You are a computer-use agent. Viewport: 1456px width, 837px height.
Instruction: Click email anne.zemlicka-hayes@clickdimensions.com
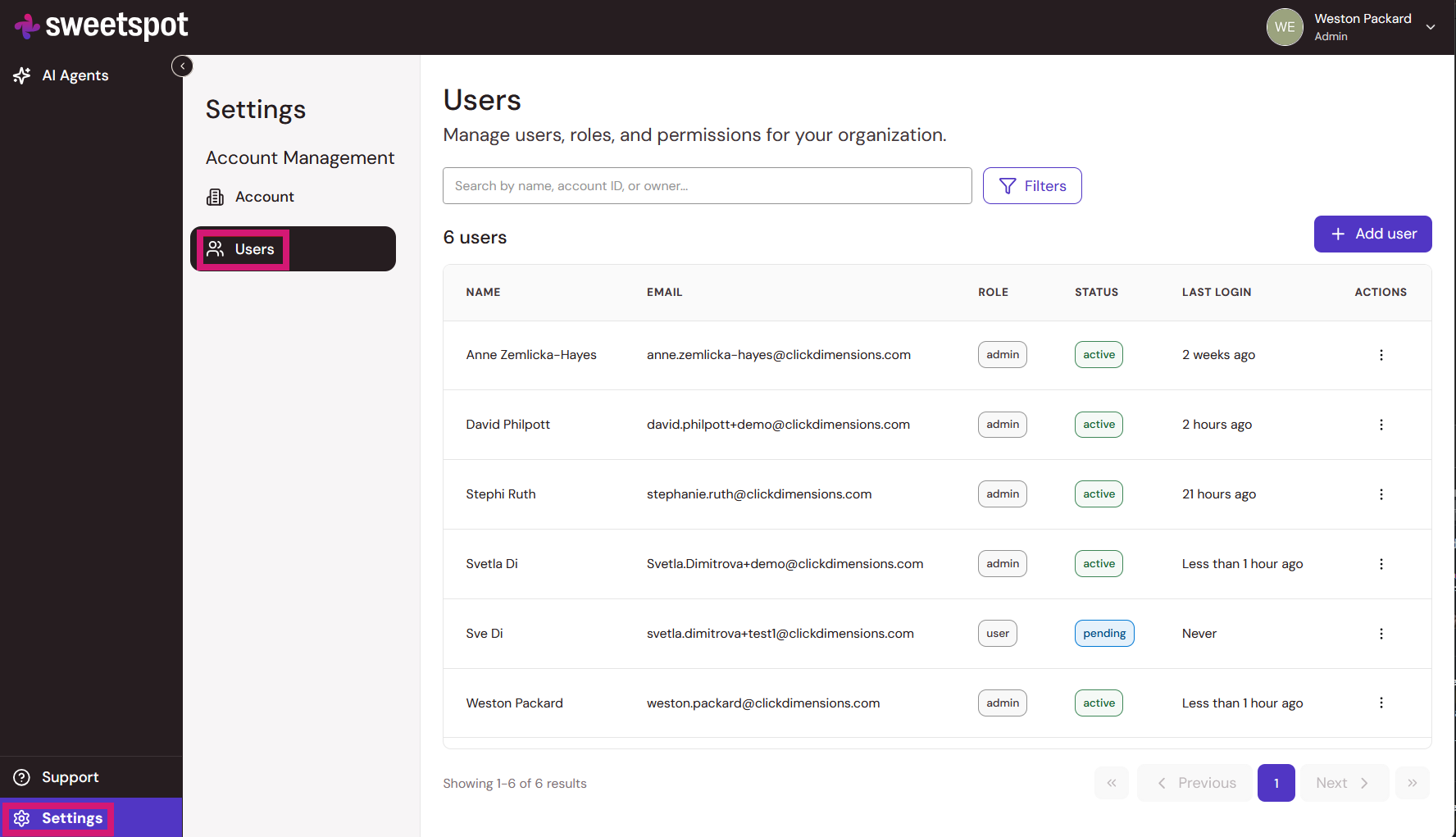778,355
